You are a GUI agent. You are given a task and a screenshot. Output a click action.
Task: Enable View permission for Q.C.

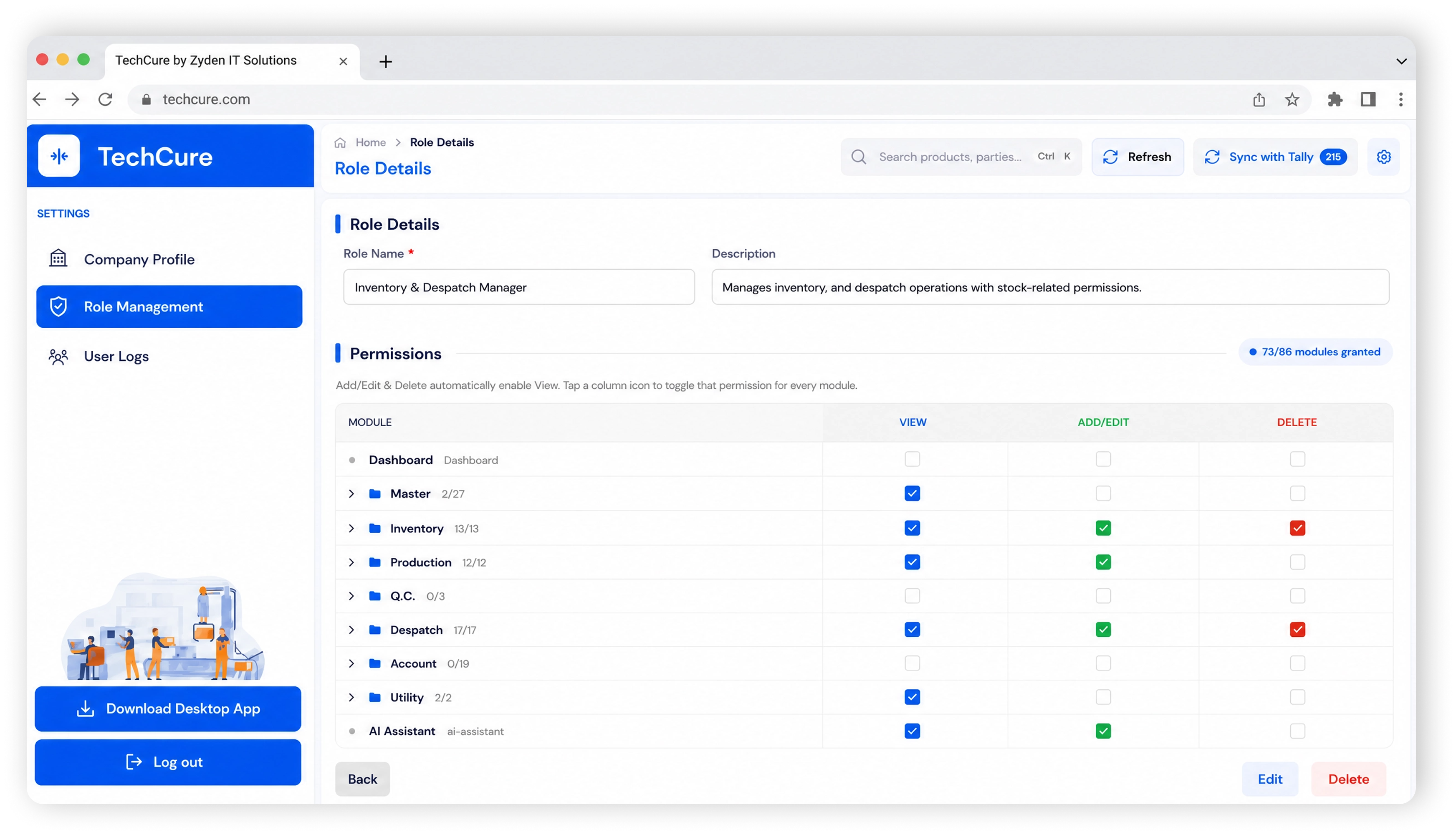(912, 596)
